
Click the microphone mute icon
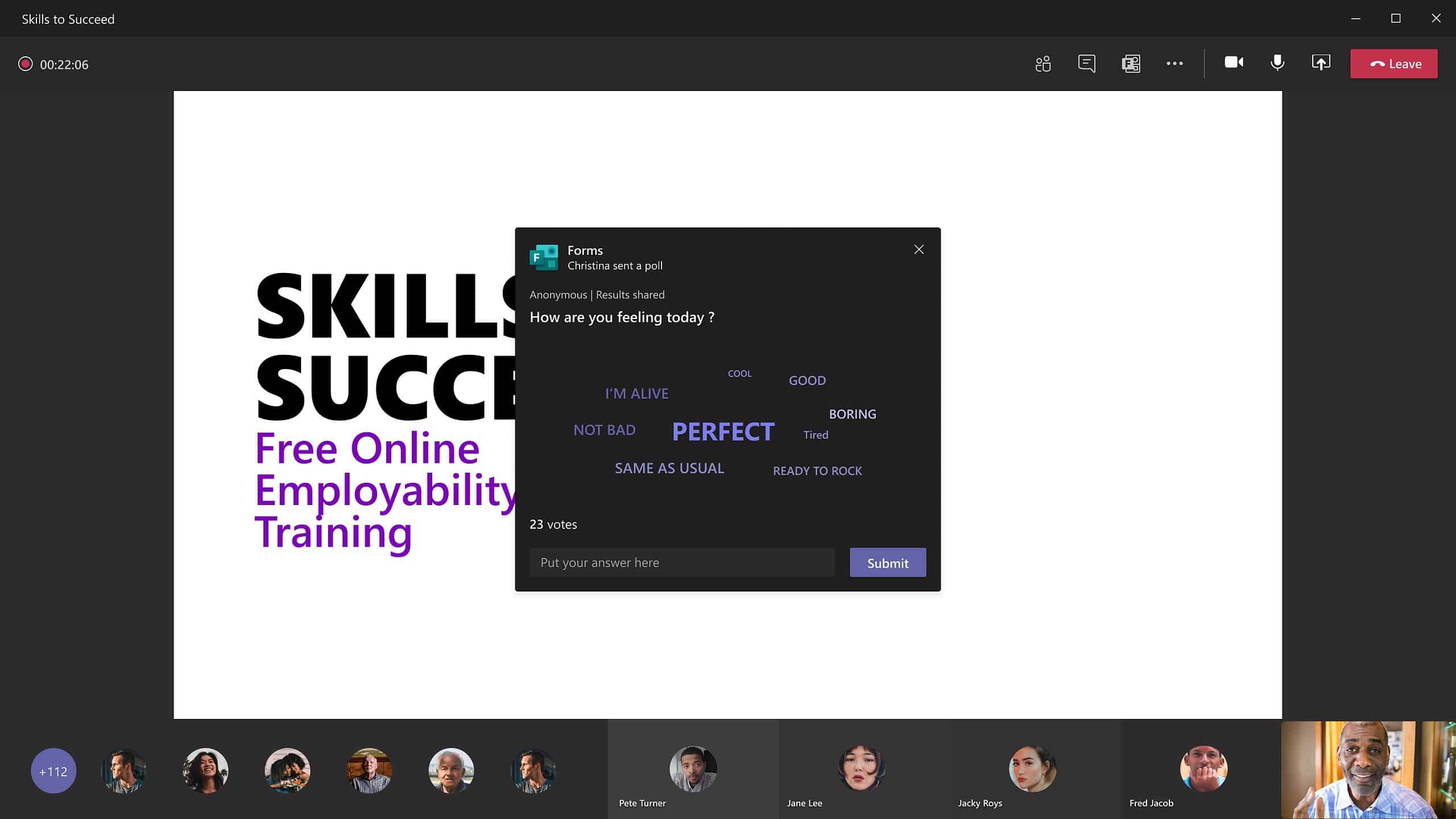pos(1277,63)
